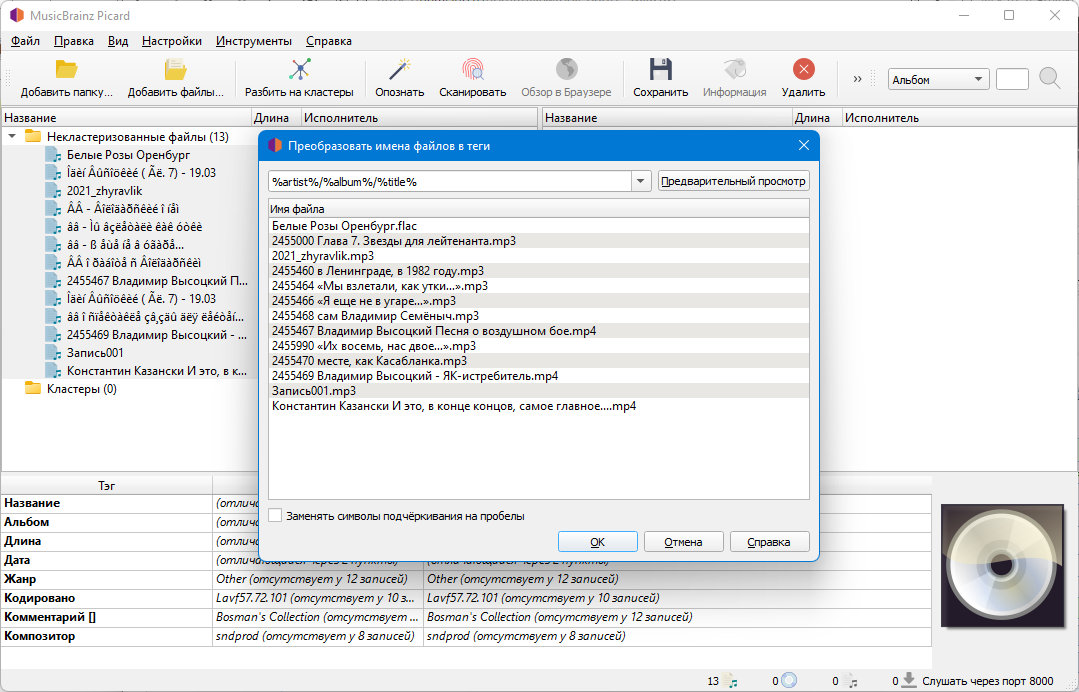The width and height of the screenshot is (1079, 692).
Task: Click the search magnifier icon in toolbar
Action: click(x=1049, y=78)
